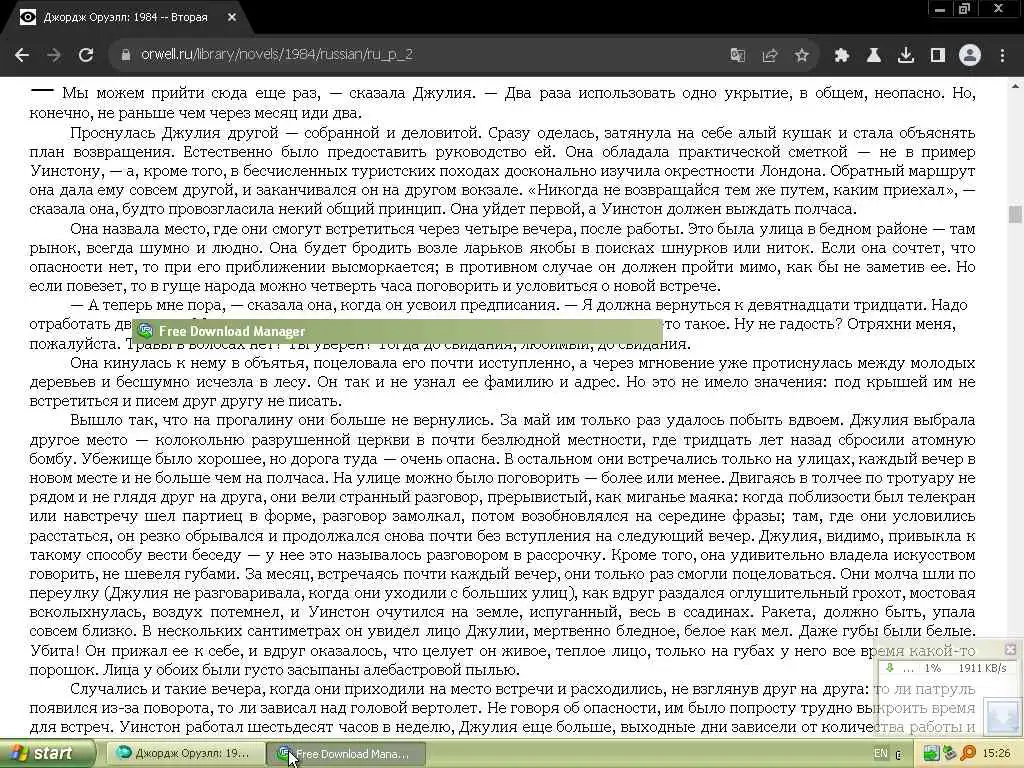The height and width of the screenshot is (768, 1024).
Task: Click the green download arrow in widget
Action: tap(889, 668)
